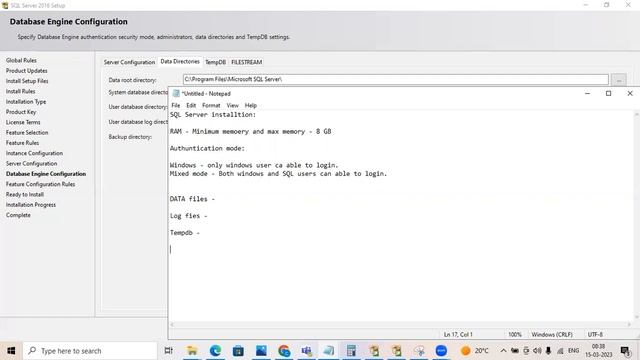Click Install Setup Files step
This screenshot has height=360, width=640.
tap(27, 81)
